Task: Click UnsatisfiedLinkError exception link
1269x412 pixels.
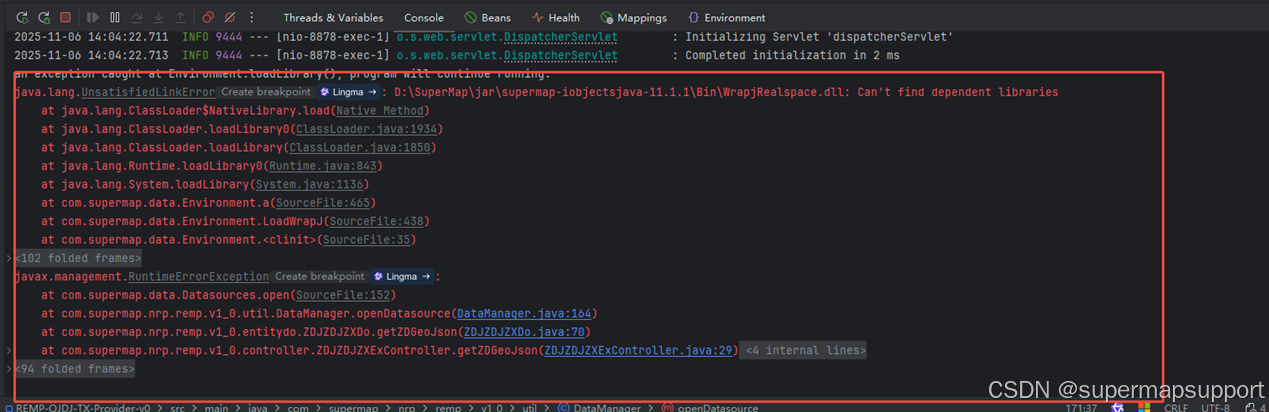Action: [x=148, y=92]
